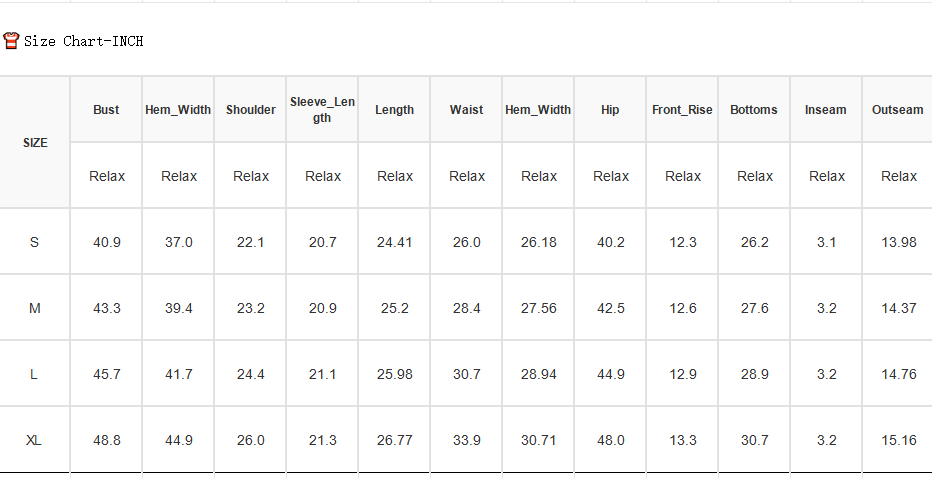Select the M size row label
The height and width of the screenshot is (478, 932).
coord(34,308)
